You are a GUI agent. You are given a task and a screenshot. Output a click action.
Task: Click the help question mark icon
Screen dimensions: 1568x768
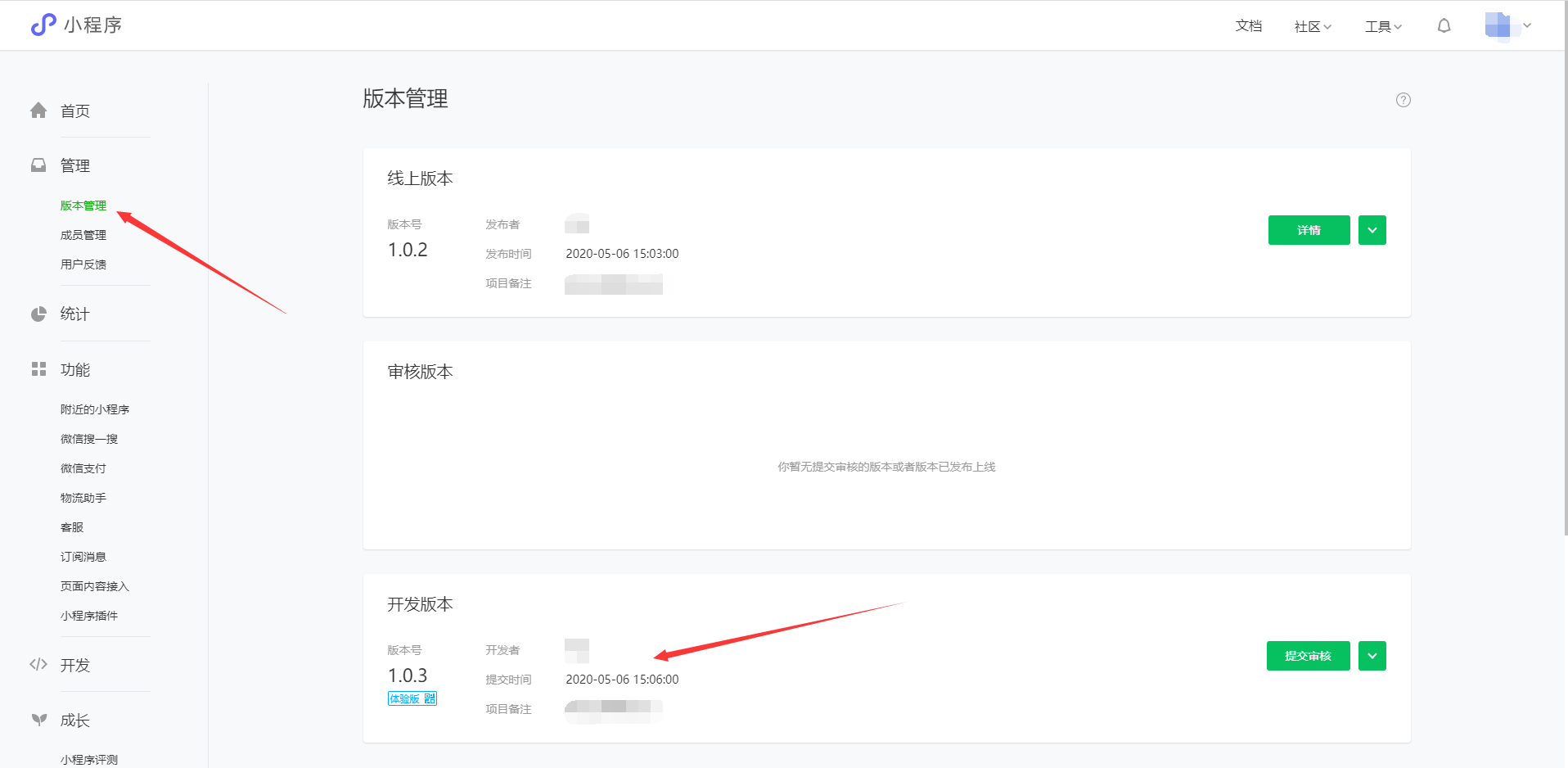point(1403,99)
